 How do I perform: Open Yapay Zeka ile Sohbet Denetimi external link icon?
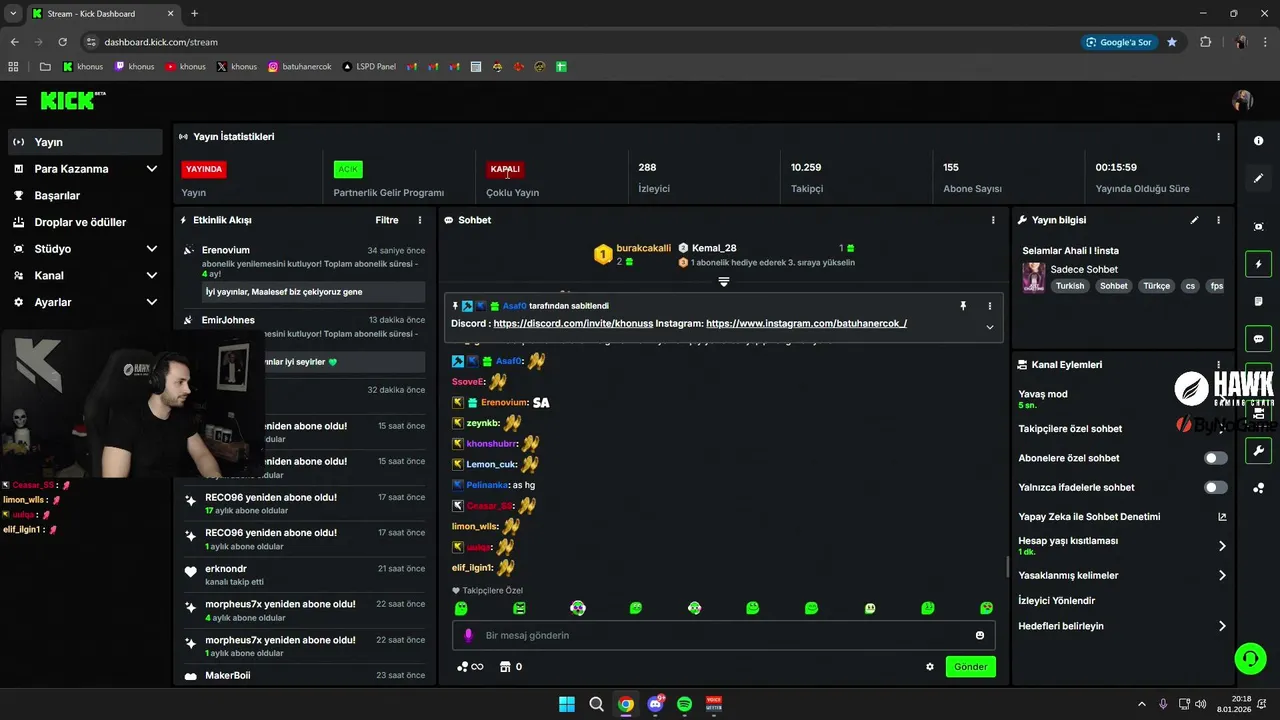pyautogui.click(x=1222, y=517)
